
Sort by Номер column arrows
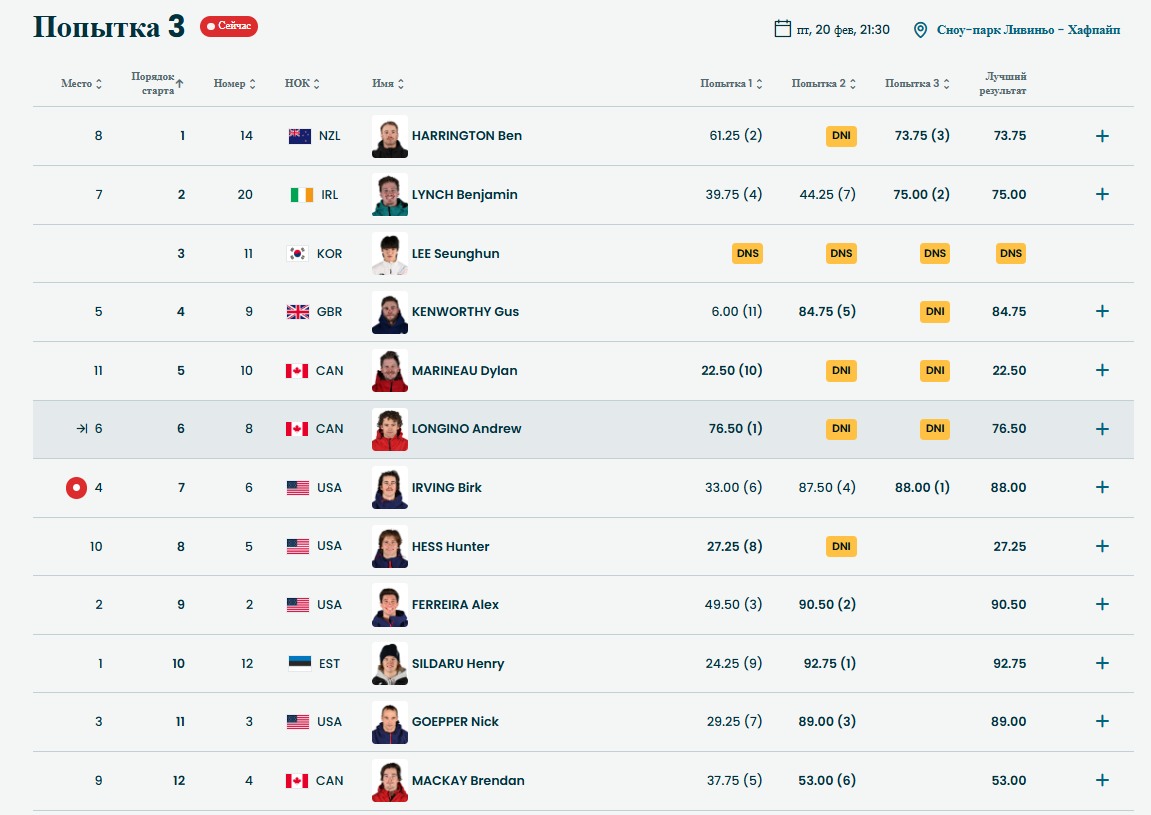[253, 84]
